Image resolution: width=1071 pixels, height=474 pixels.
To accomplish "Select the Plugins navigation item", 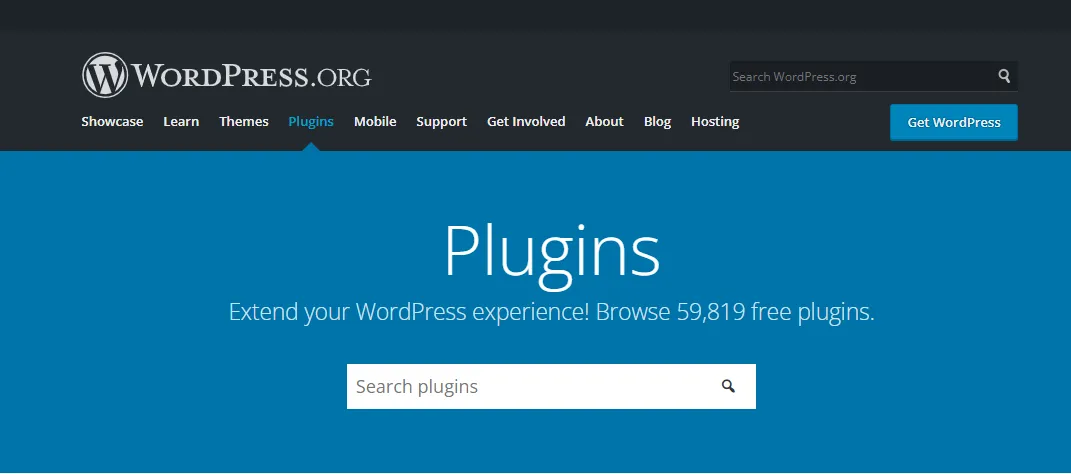I will (x=311, y=122).
